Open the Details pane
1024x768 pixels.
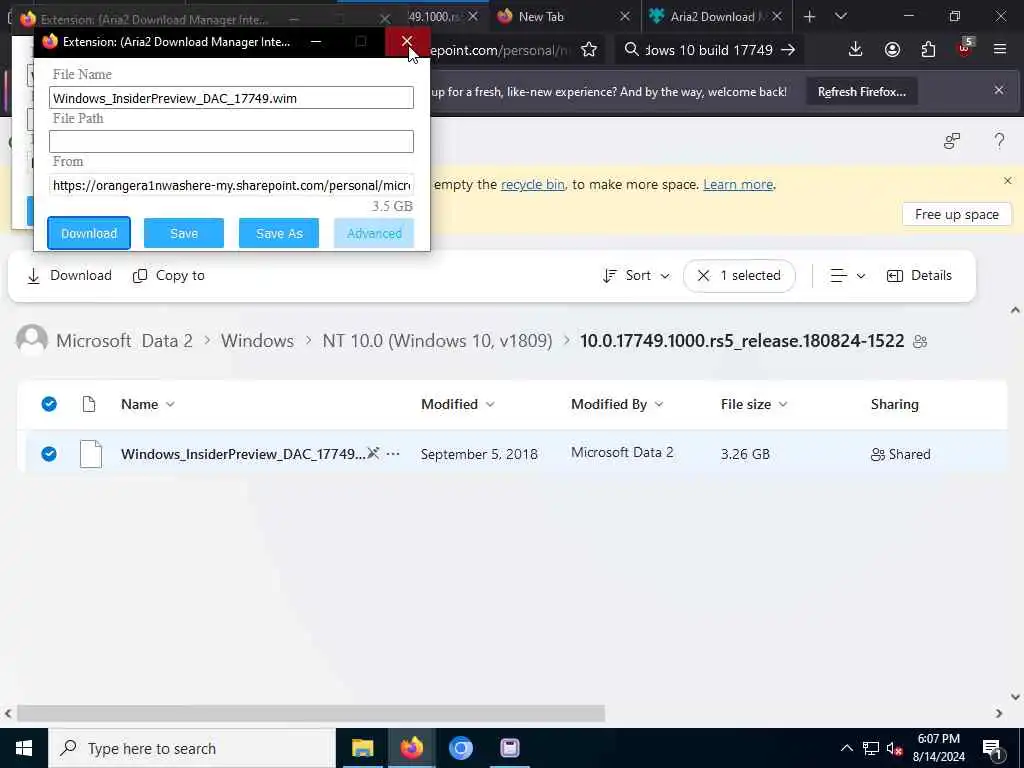[919, 276]
